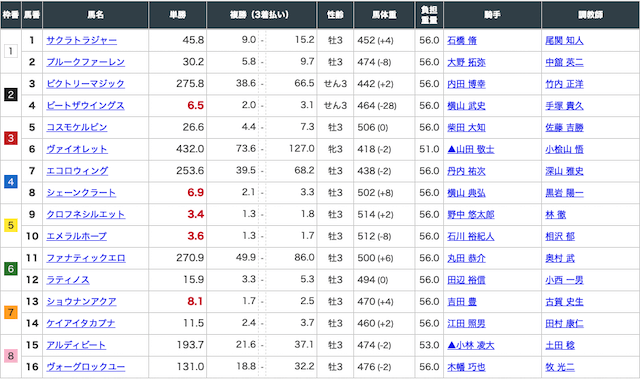The width and height of the screenshot is (640, 379).
Task: Open horse link ショウナンアクア
Action: tap(81, 301)
